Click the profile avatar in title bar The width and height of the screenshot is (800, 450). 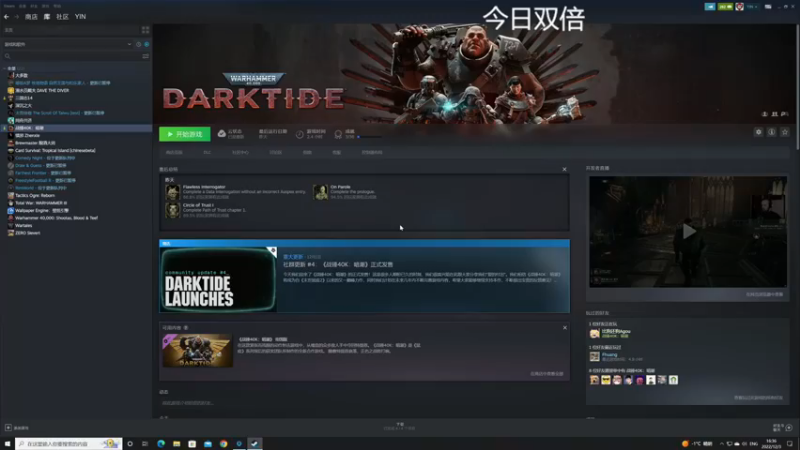coord(739,7)
